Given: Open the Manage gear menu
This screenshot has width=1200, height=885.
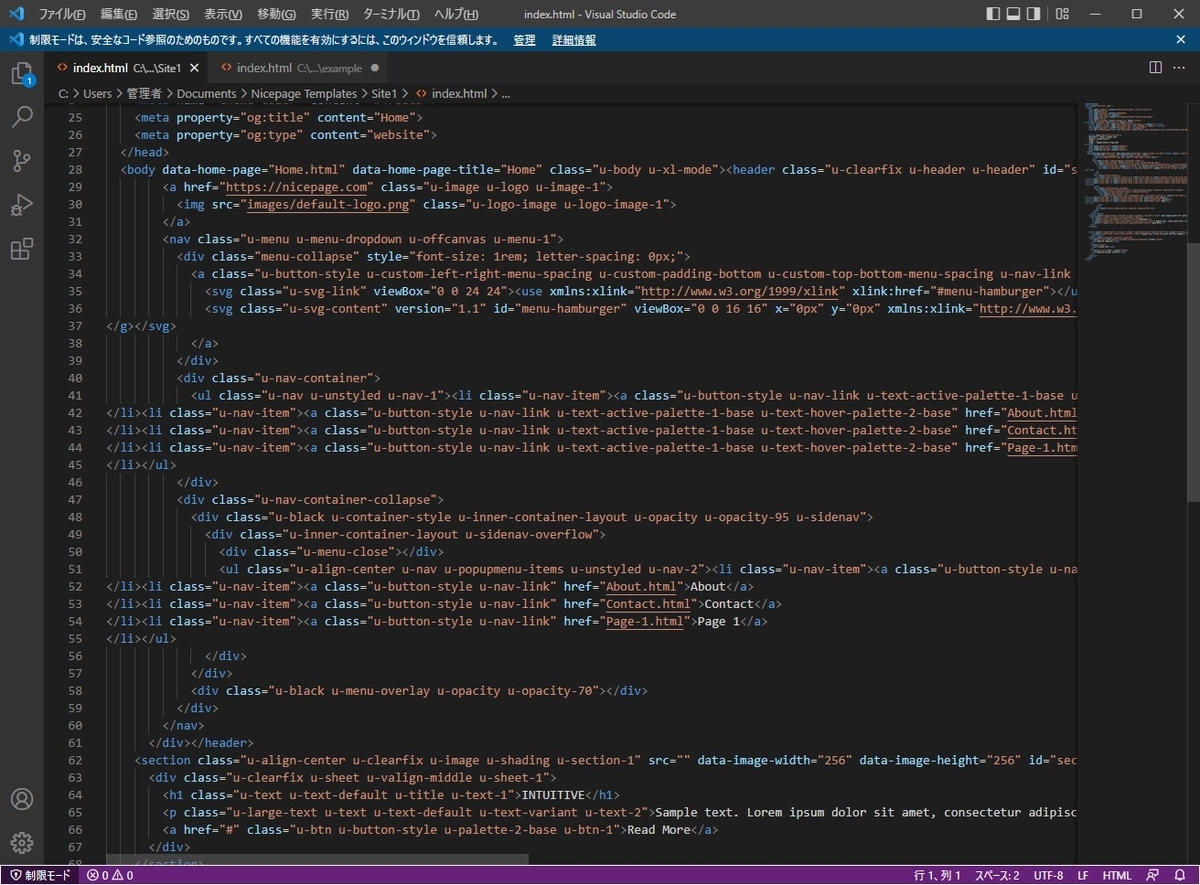Looking at the screenshot, I should point(22,843).
